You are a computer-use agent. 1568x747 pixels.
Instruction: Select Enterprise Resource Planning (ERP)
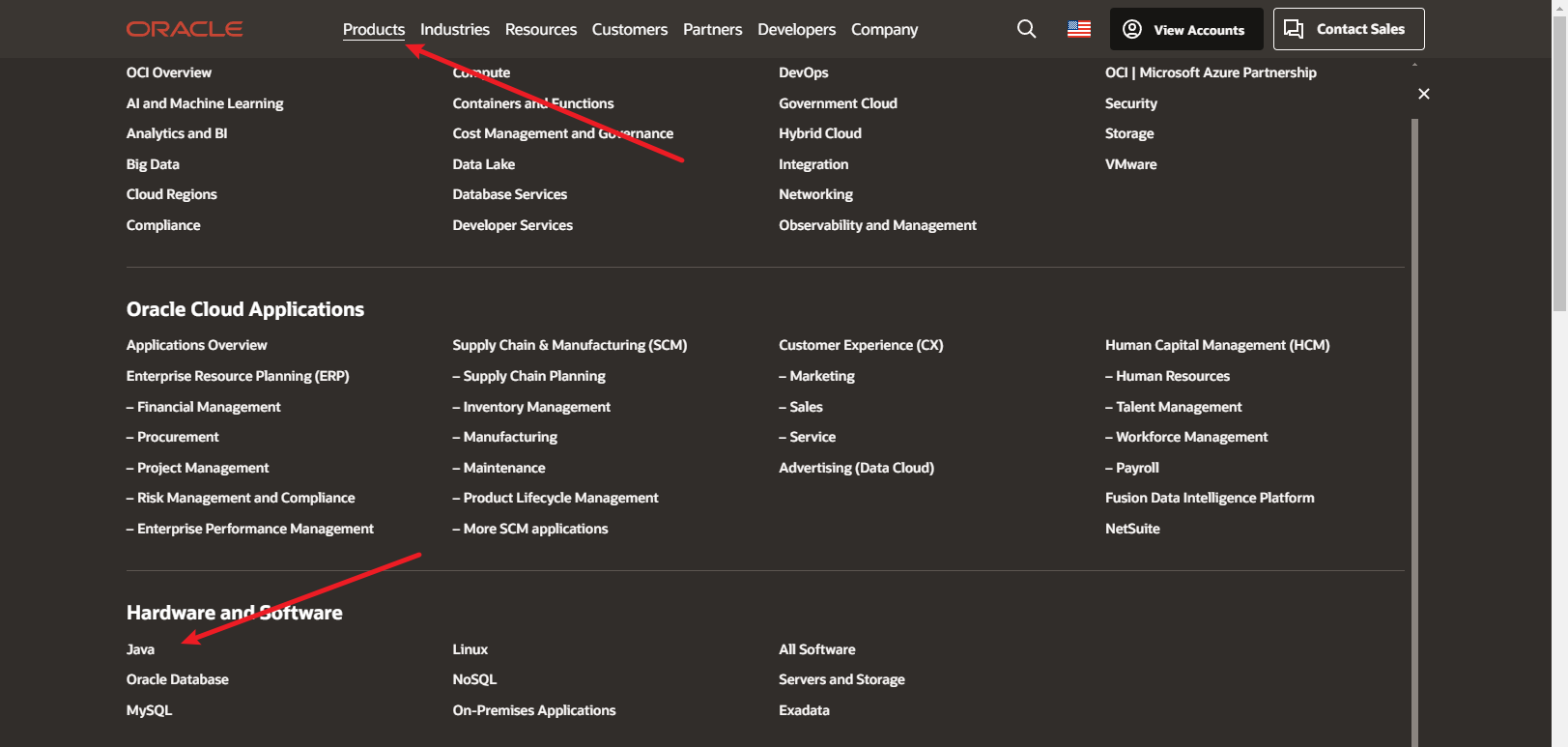click(238, 376)
